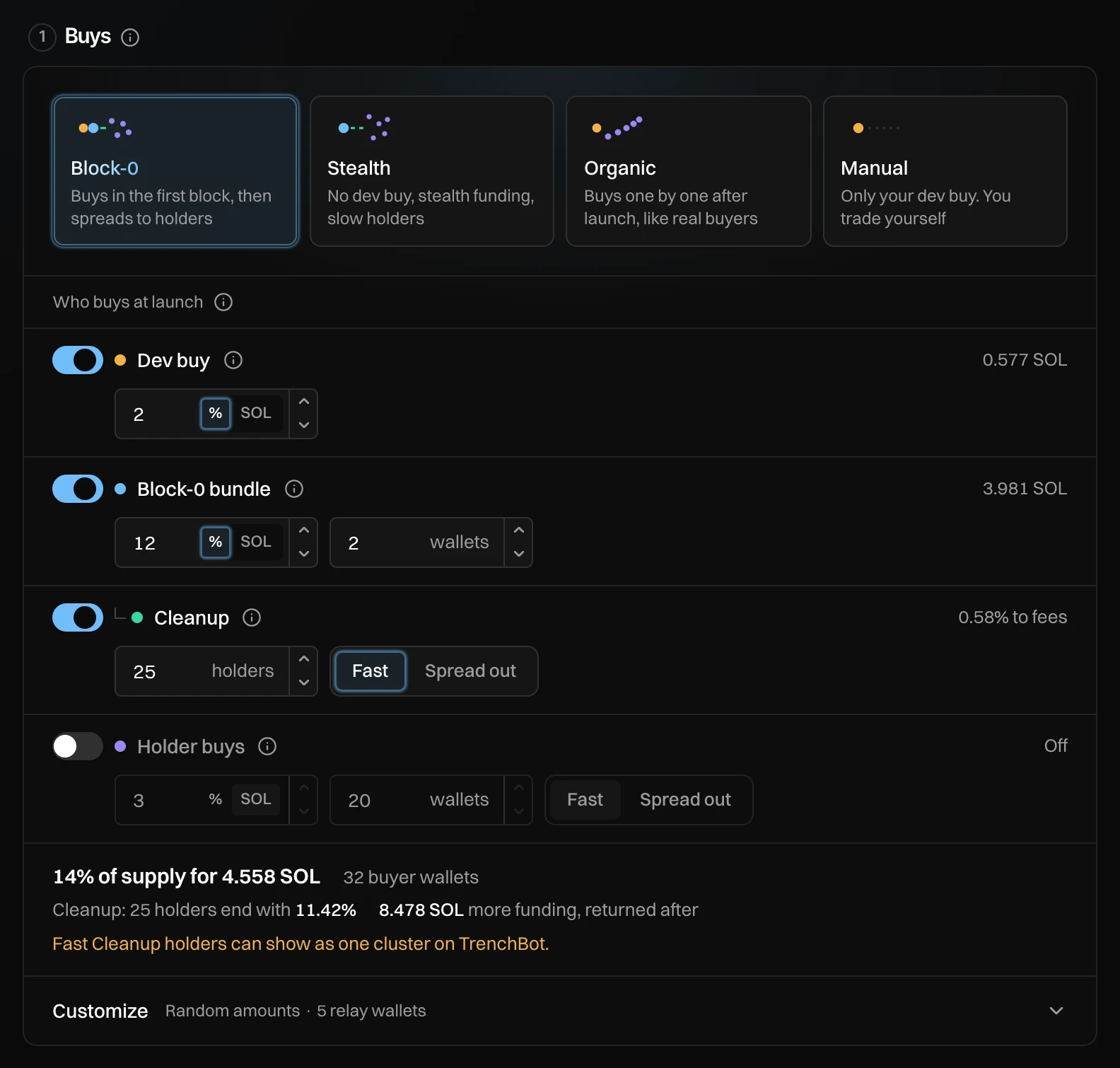This screenshot has width=1120, height=1068.
Task: Increase Block-0 bundle percent amount
Action: click(x=304, y=530)
